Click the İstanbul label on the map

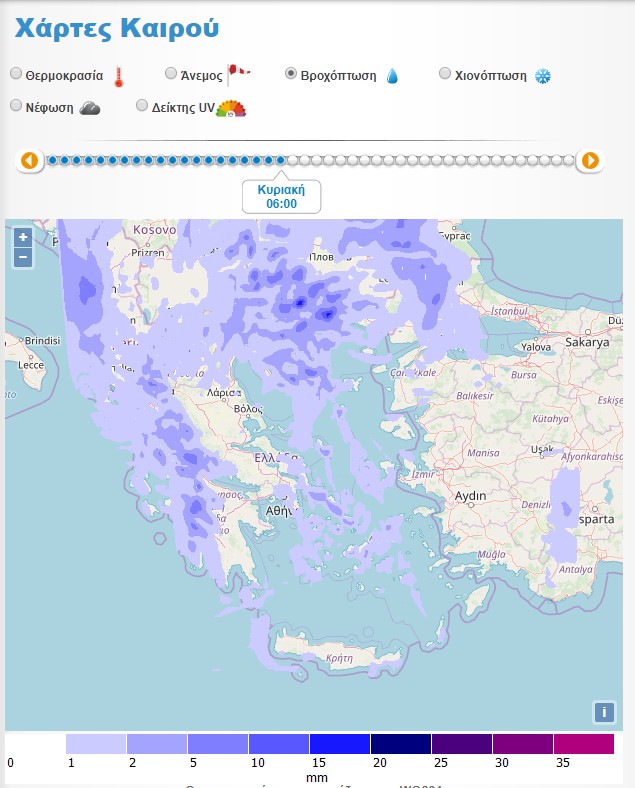click(x=509, y=312)
